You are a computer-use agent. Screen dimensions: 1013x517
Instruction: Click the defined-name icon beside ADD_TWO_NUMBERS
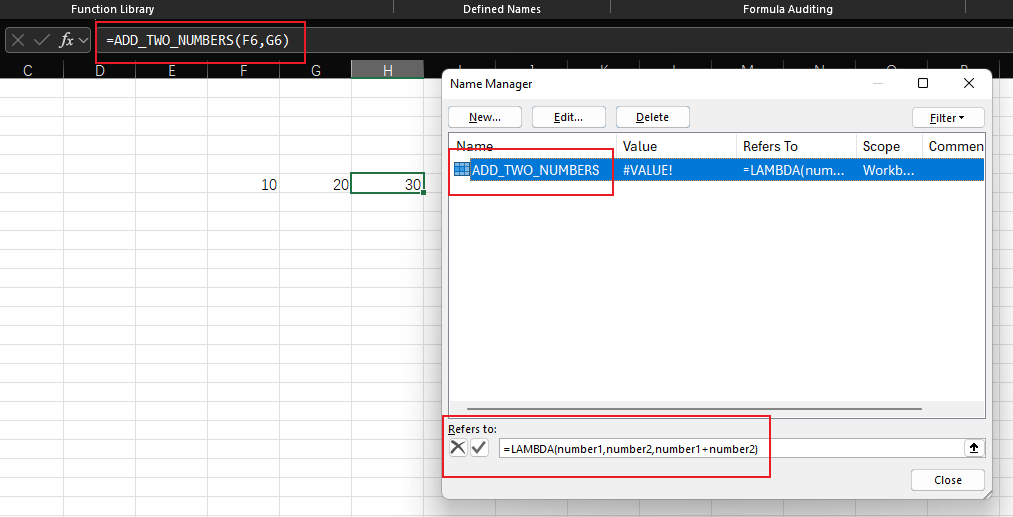pos(461,170)
